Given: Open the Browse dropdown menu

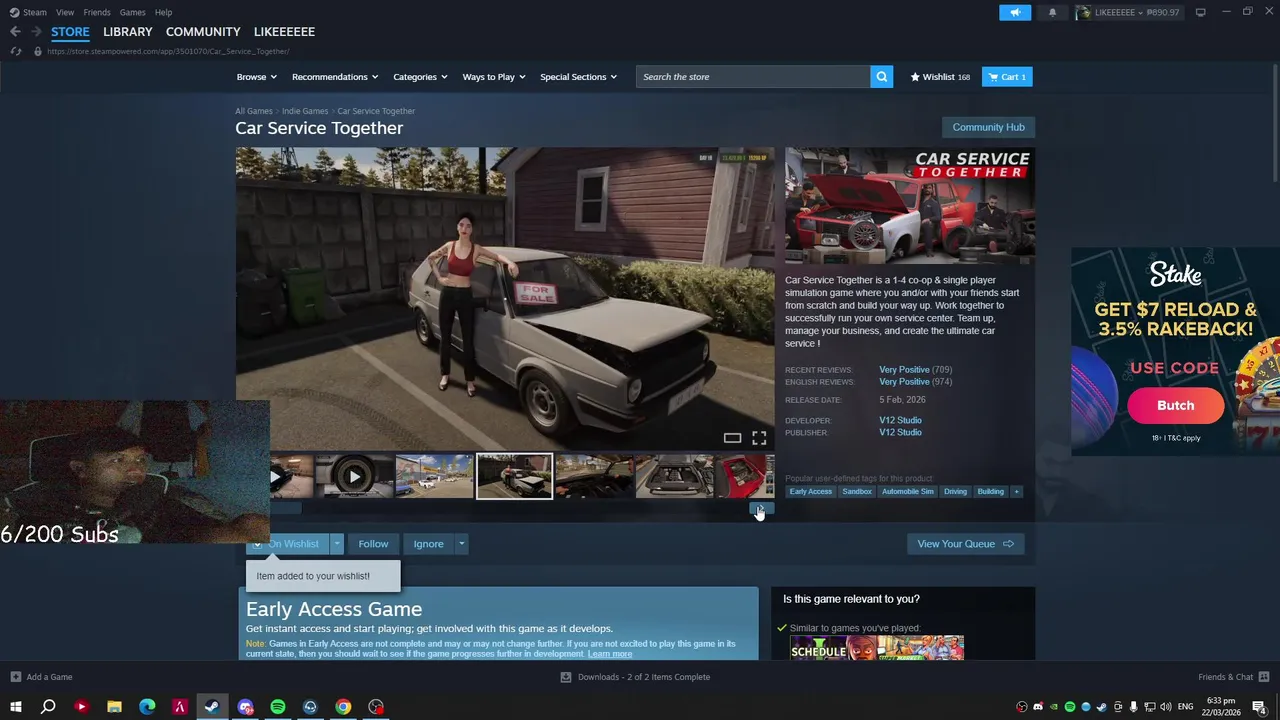Looking at the screenshot, I should pyautogui.click(x=257, y=77).
